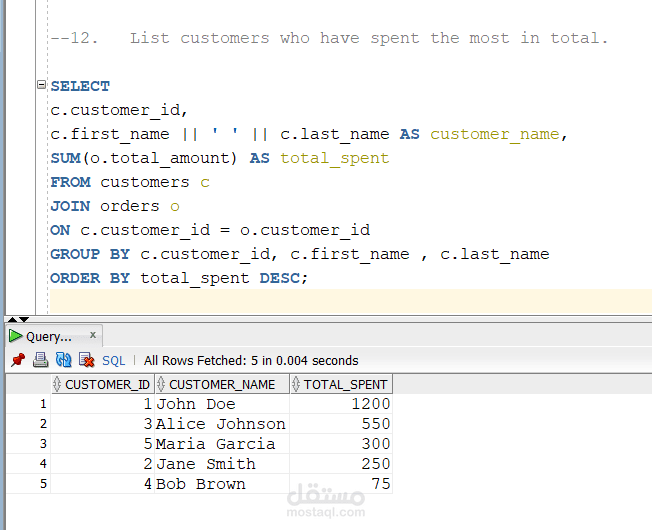Click the 1200 total spent cell
This screenshot has height=530, width=652.
[340, 404]
